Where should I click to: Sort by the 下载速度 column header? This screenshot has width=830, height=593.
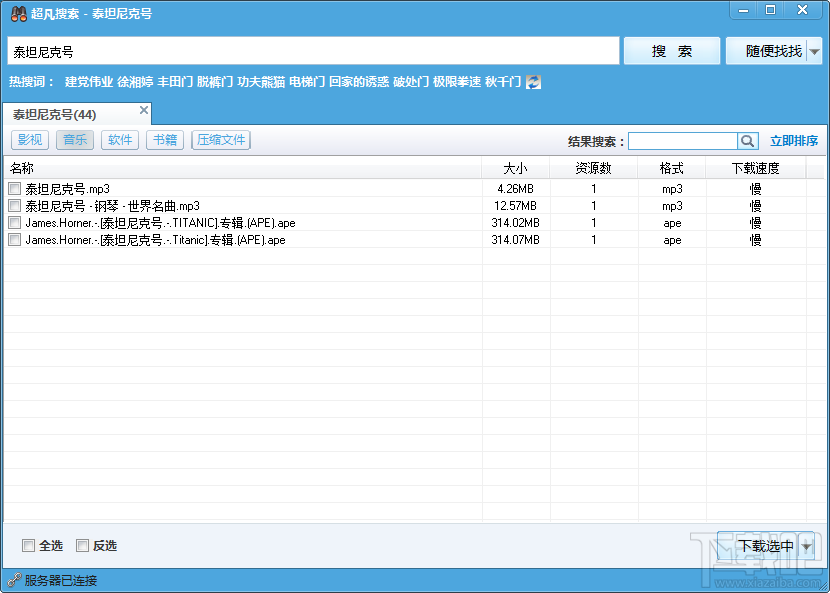tap(756, 168)
